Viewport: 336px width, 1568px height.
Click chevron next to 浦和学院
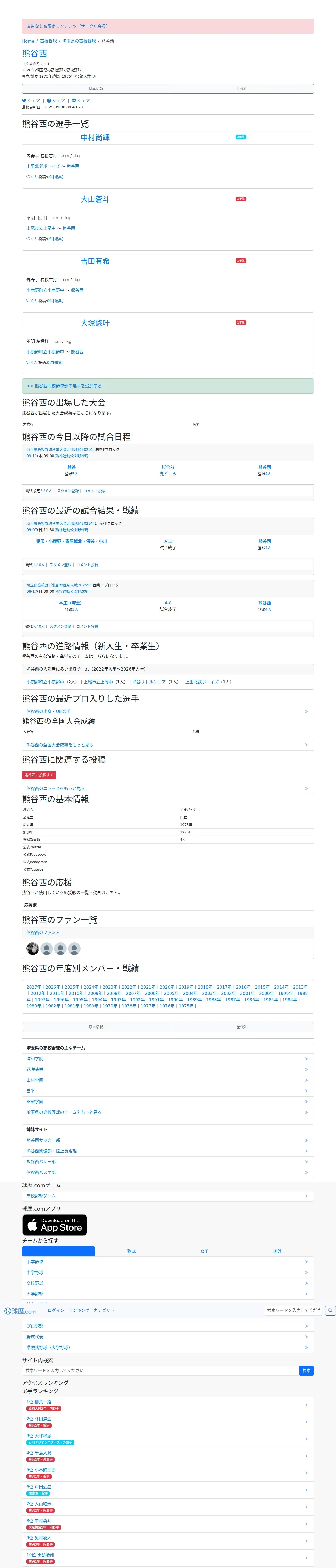(x=306, y=1059)
